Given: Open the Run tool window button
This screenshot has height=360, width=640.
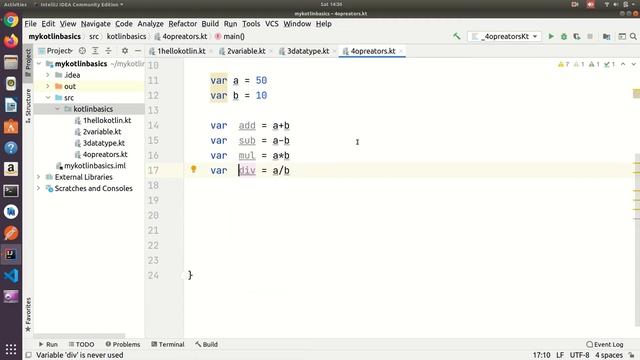Looking at the screenshot, I should pos(48,344).
